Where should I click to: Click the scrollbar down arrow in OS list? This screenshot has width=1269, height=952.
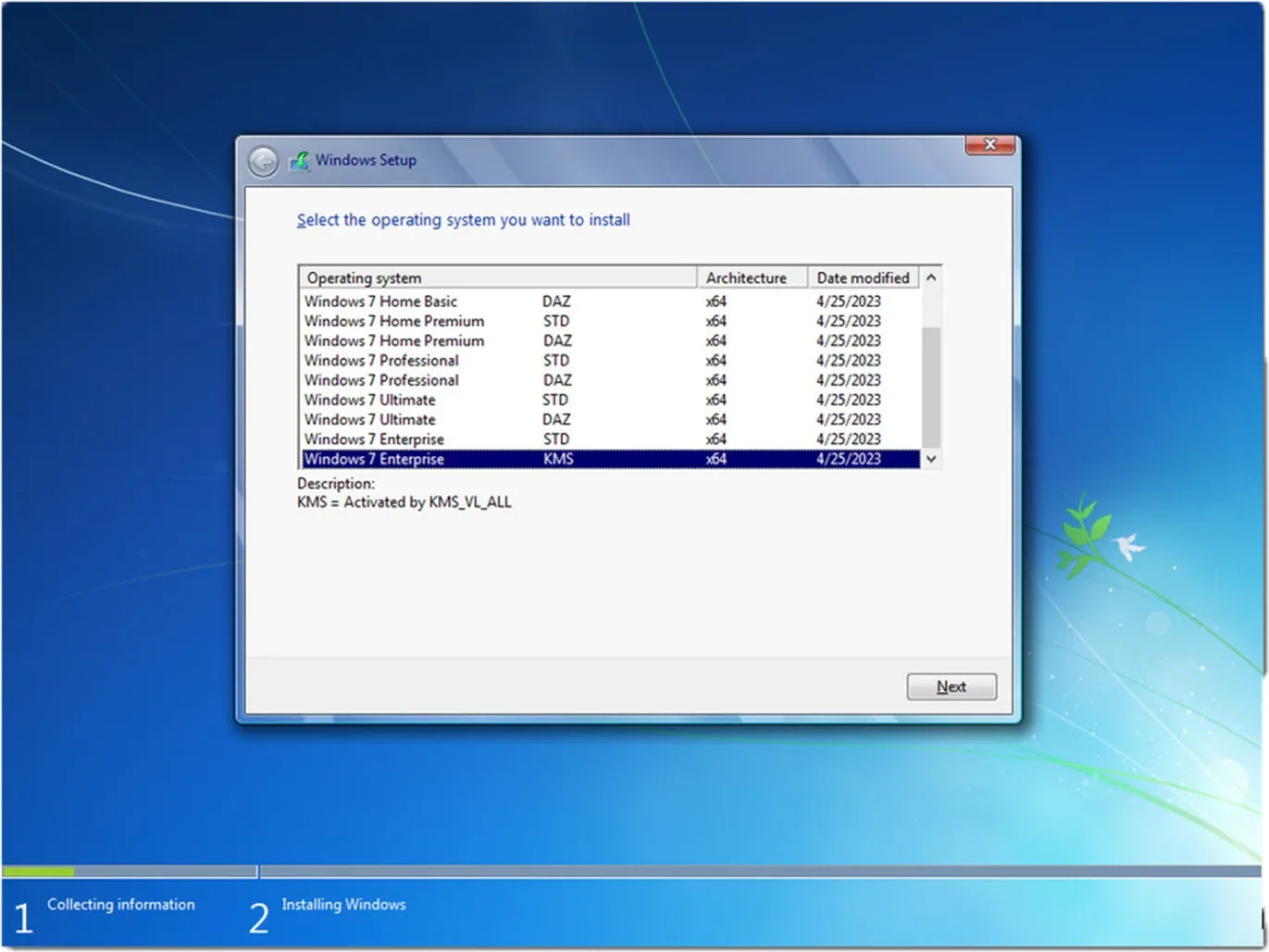931,459
